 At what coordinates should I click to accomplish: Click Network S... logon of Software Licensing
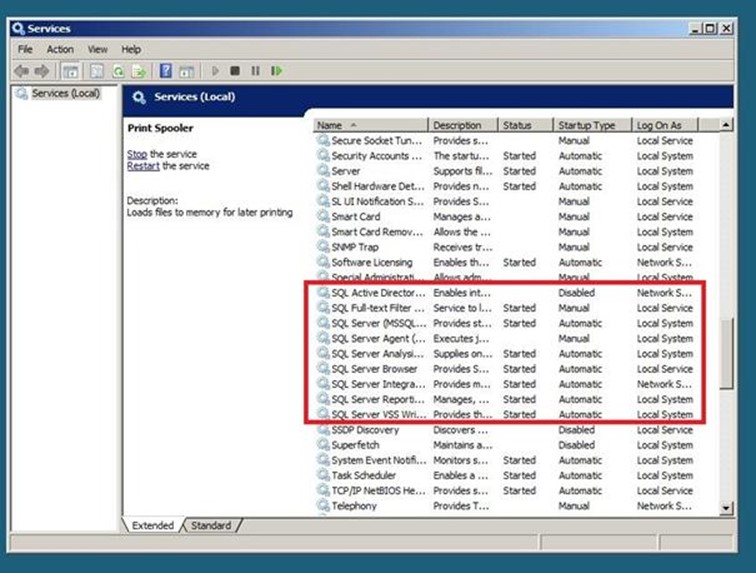click(x=664, y=262)
